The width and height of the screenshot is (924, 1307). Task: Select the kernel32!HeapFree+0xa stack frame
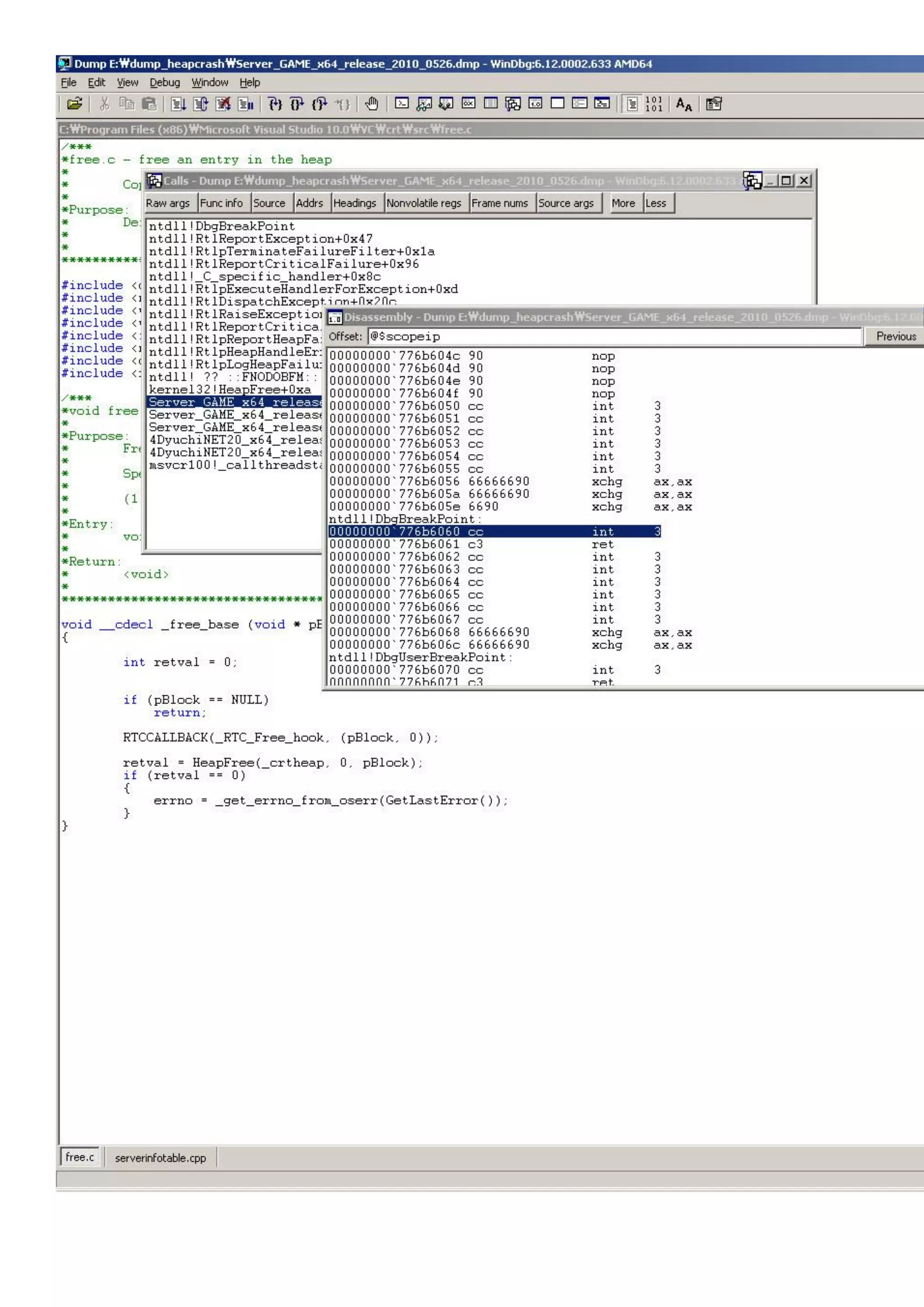coord(230,389)
